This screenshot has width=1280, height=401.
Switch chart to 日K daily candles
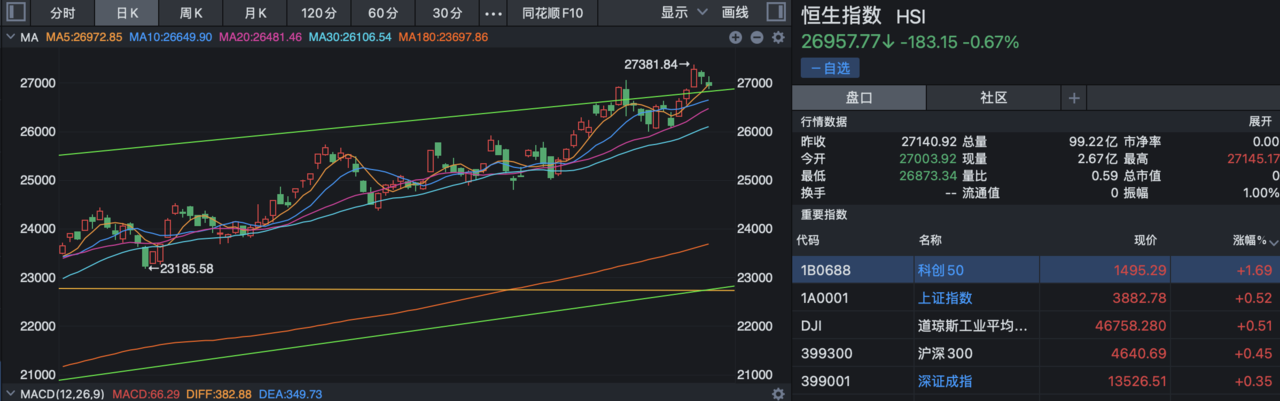click(x=127, y=13)
